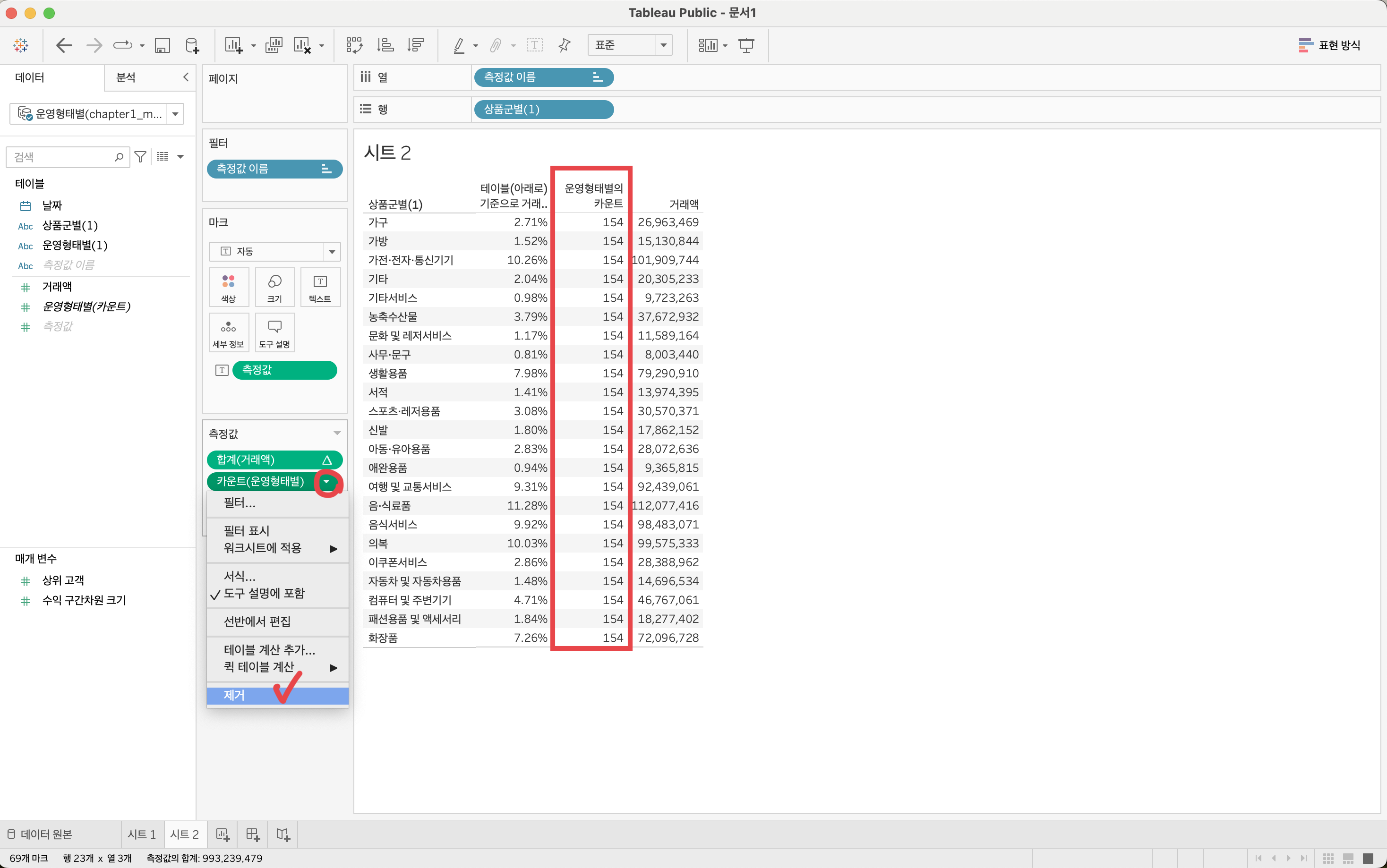Click the presentation mode icon
The width and height of the screenshot is (1387, 868).
coord(746,45)
